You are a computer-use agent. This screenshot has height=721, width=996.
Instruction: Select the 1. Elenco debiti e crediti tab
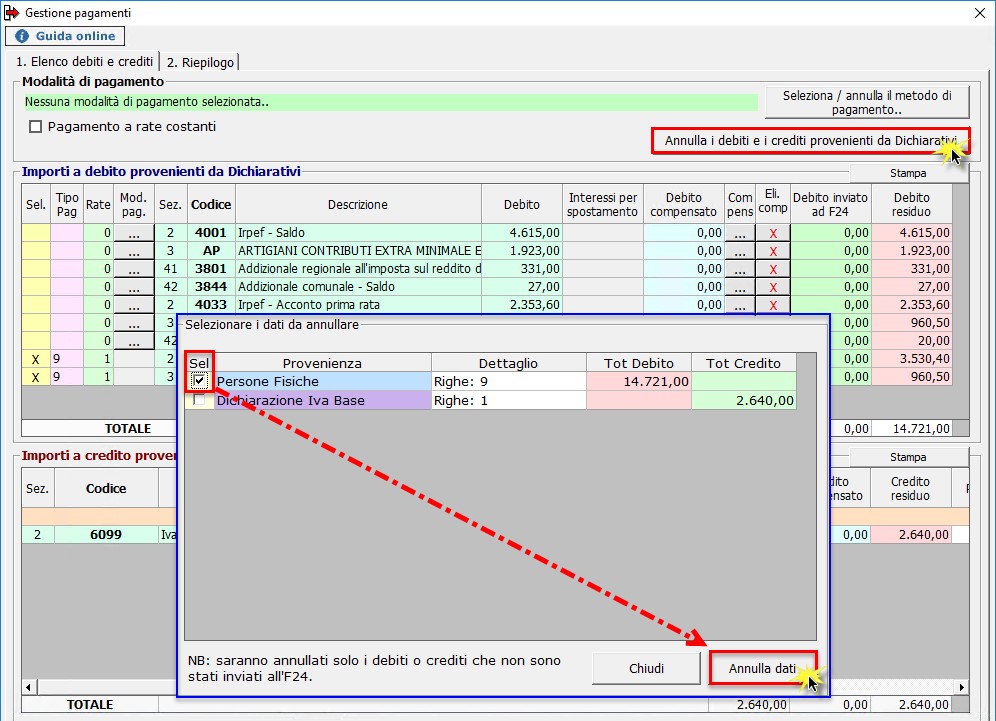(x=84, y=62)
